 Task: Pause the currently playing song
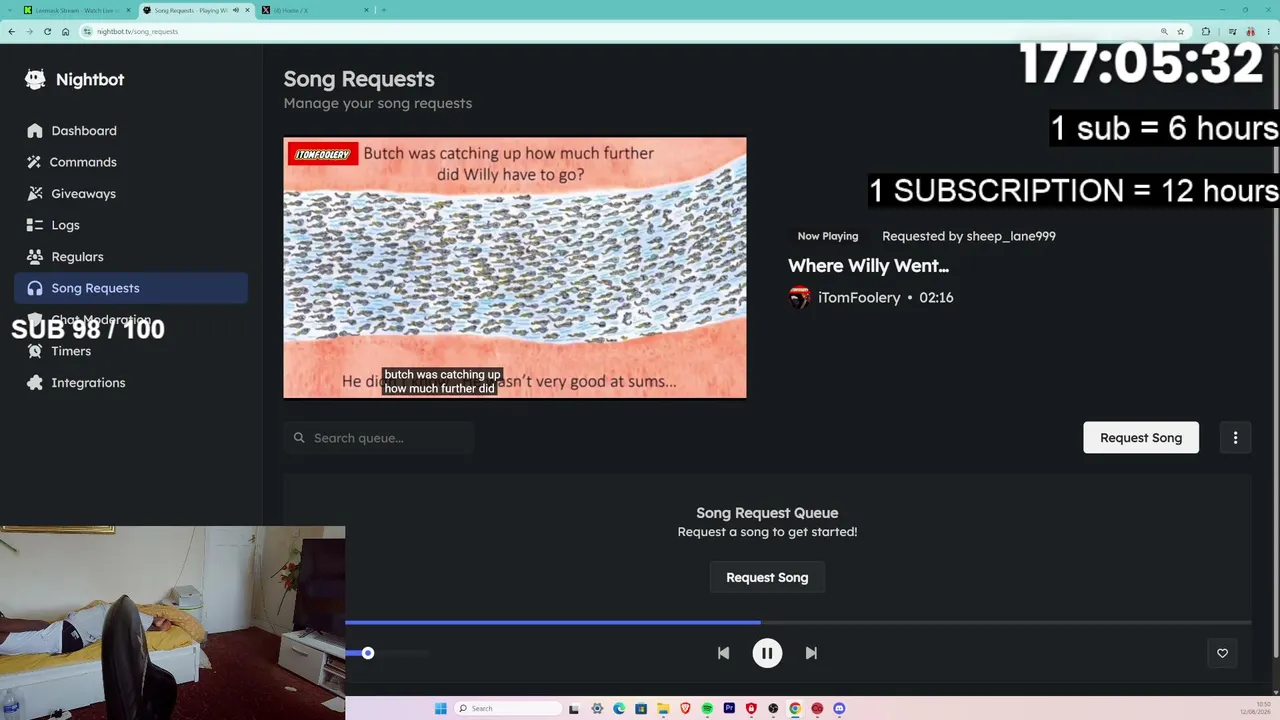[x=767, y=653]
